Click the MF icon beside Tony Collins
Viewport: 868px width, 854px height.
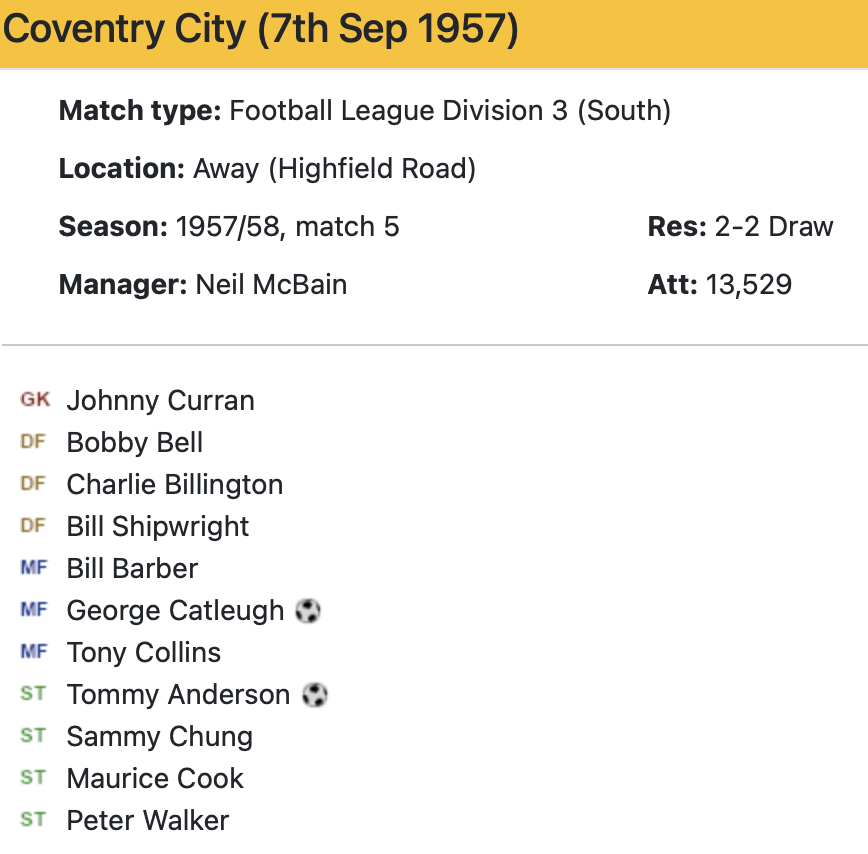coord(34,652)
